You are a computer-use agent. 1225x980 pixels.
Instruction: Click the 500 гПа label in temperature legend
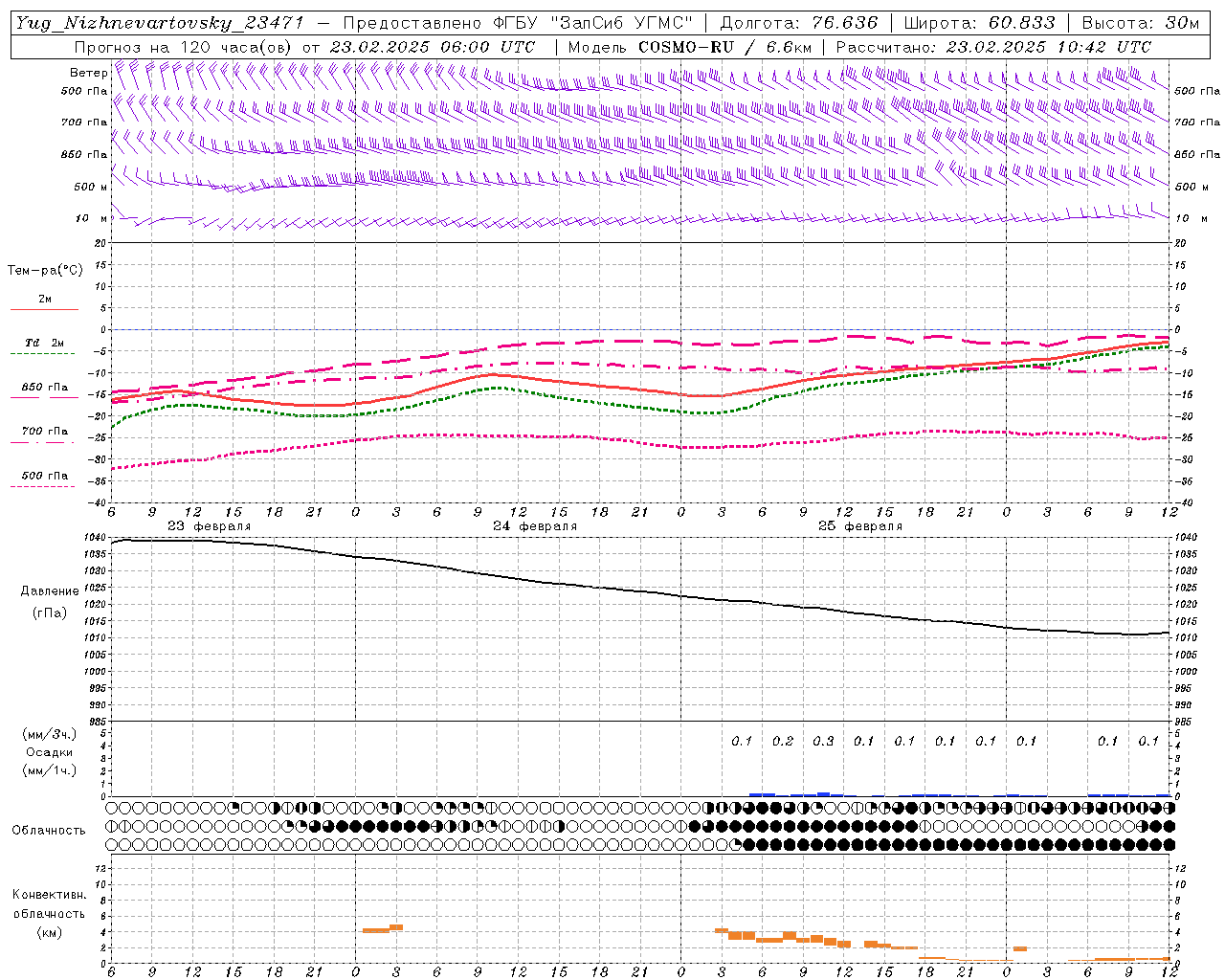point(45,476)
